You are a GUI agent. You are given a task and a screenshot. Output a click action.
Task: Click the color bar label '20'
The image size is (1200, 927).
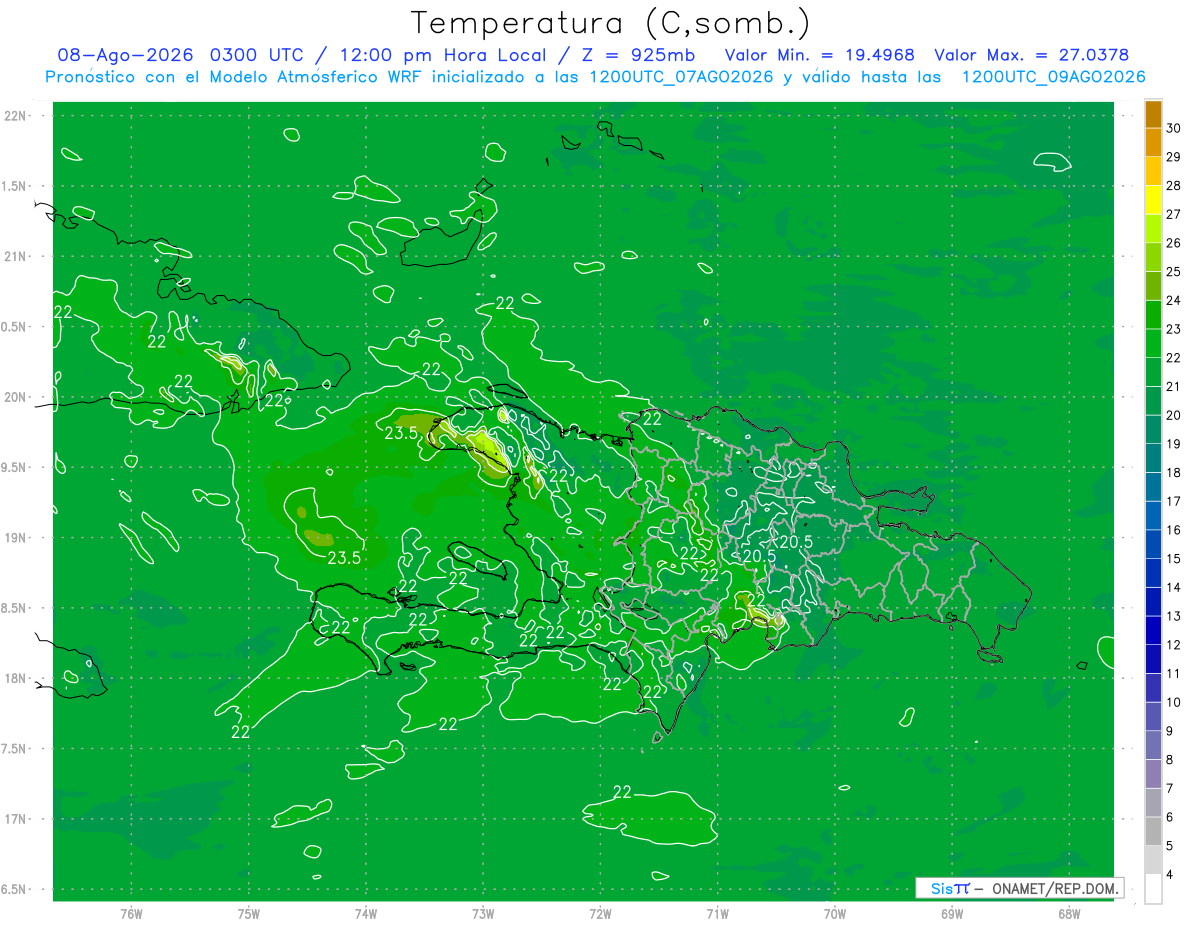coord(1174,415)
